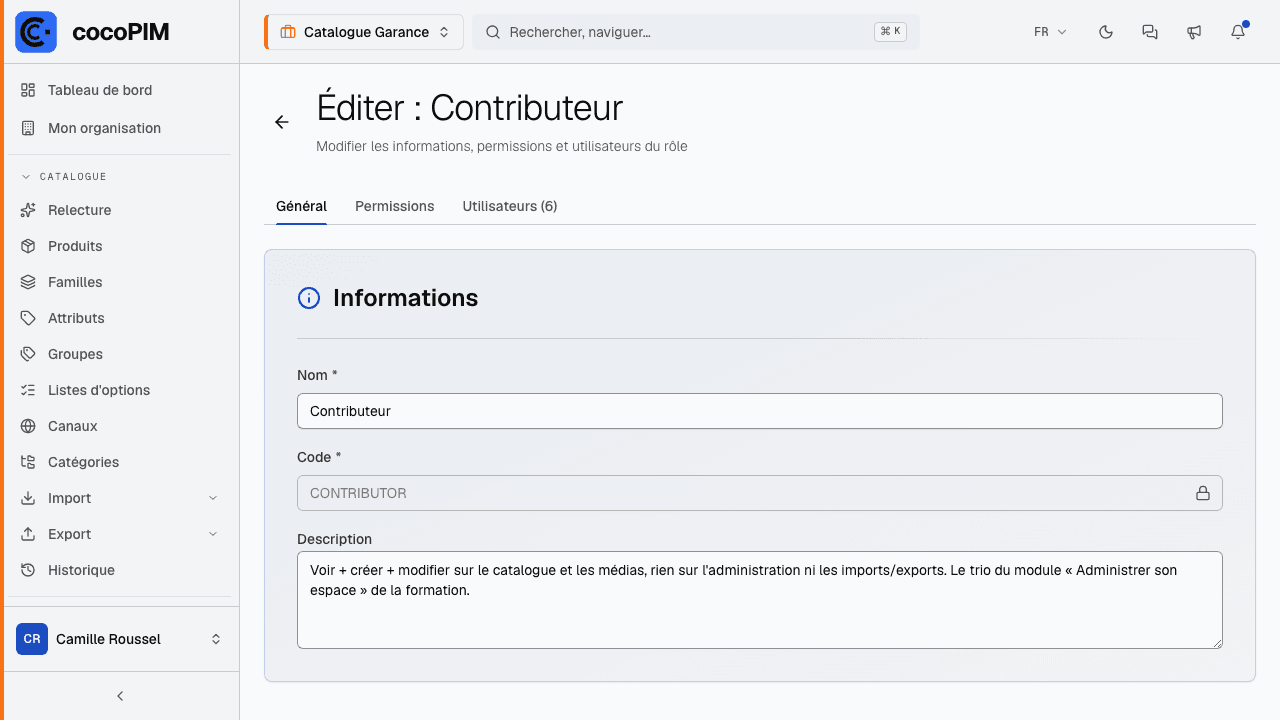Viewport: 1280px width, 720px height.
Task: Click the lock icon in the Code field
Action: coord(1203,493)
